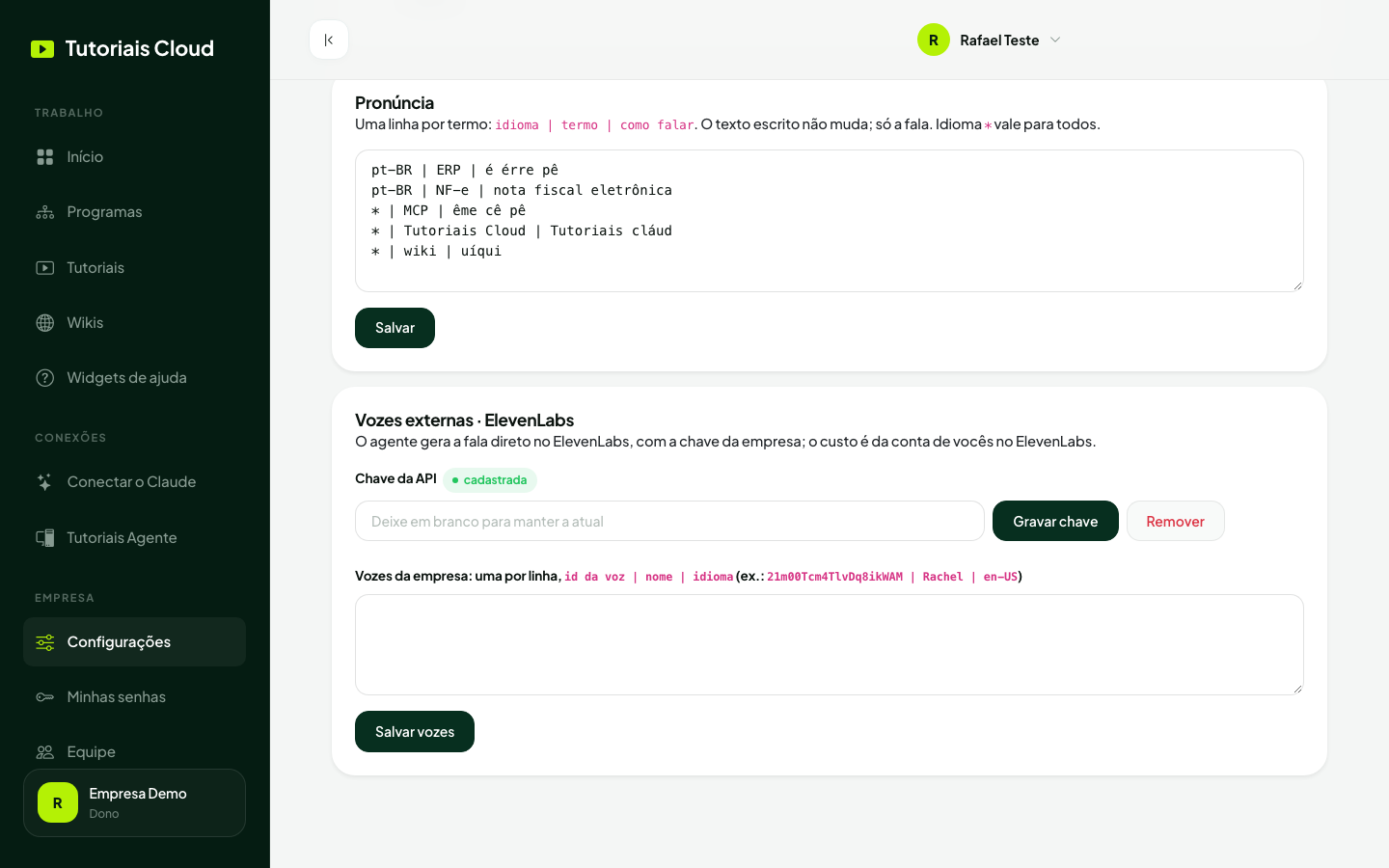The height and width of the screenshot is (868, 1389).
Task: Click the Vozes externas · ElevenLabs heading
Action: (464, 420)
